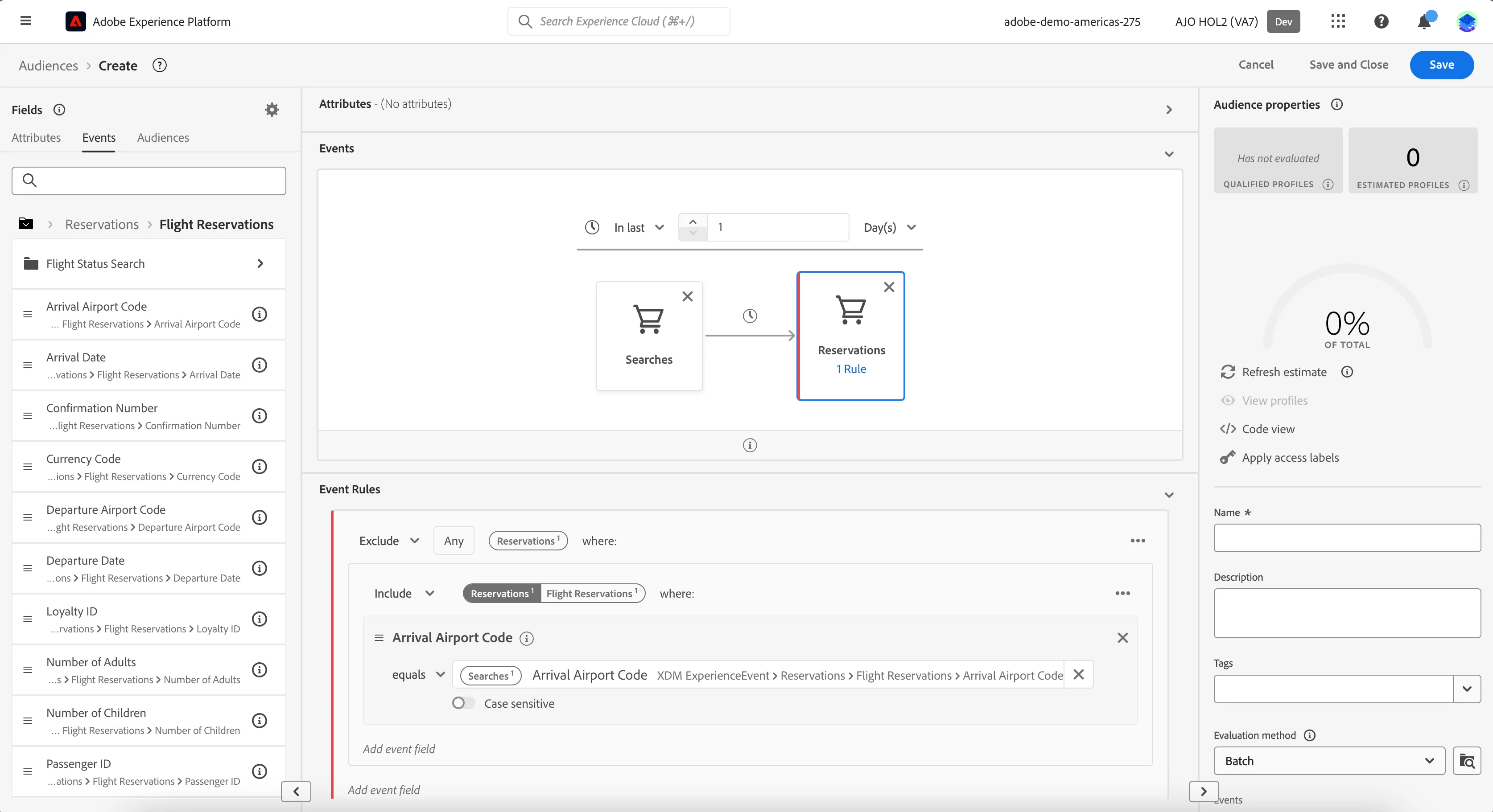
Task: Click Cancel
Action: [x=1255, y=64]
